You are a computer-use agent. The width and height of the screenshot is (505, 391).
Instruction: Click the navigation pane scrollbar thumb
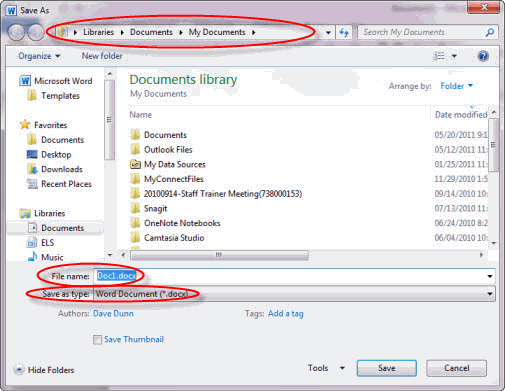pos(109,120)
